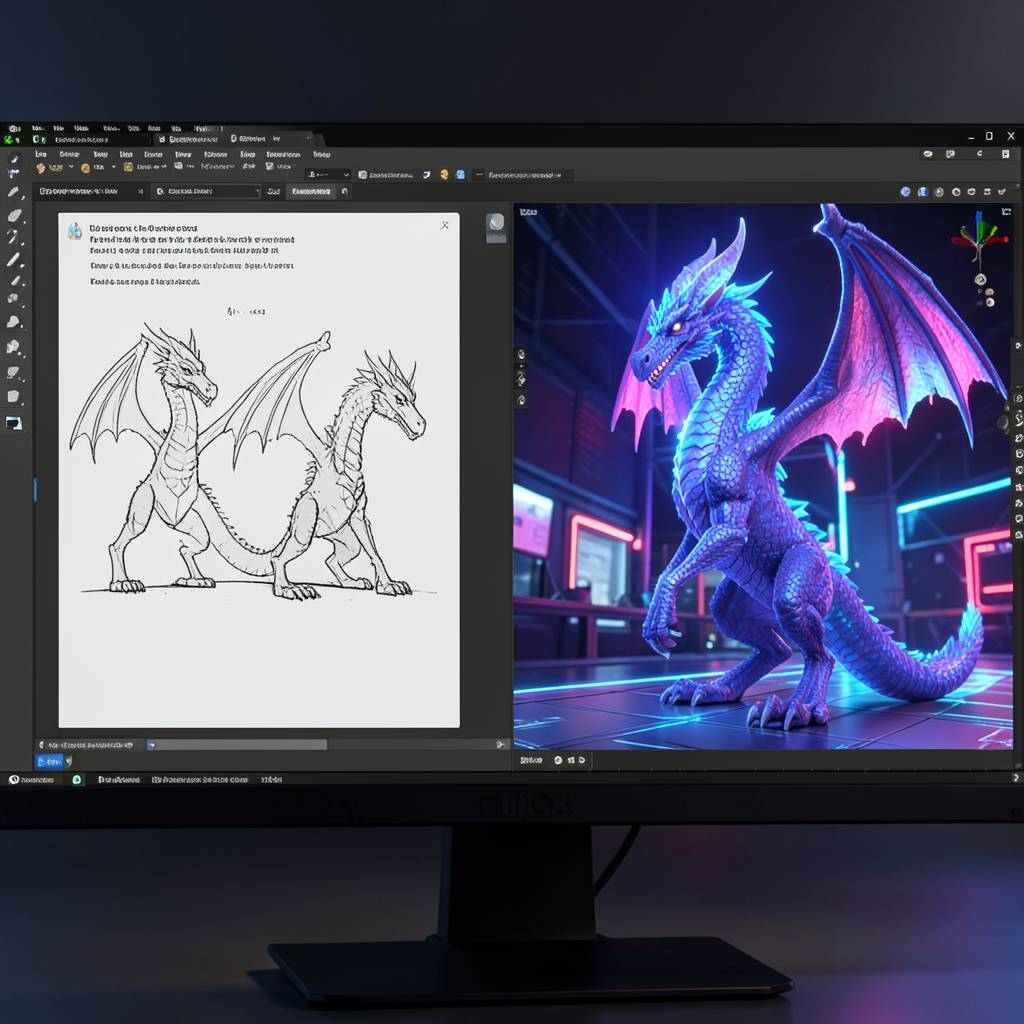Click the bottle icon at the sketch page's top left
This screenshot has height=1024, width=1024.
tap(75, 231)
